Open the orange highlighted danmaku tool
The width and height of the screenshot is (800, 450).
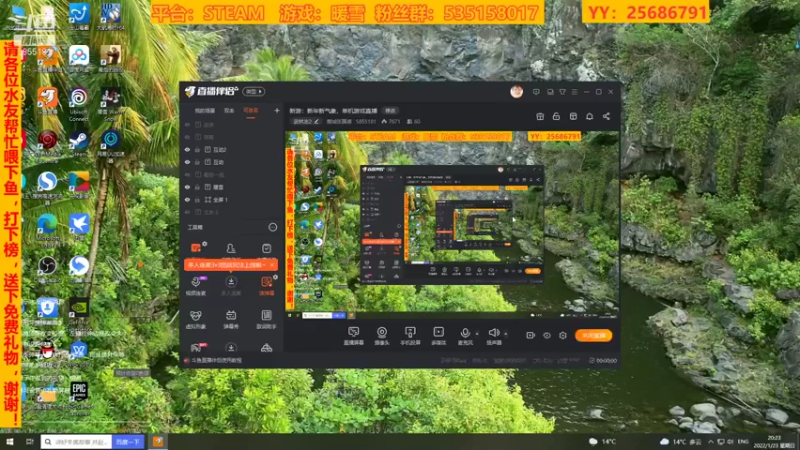266,286
